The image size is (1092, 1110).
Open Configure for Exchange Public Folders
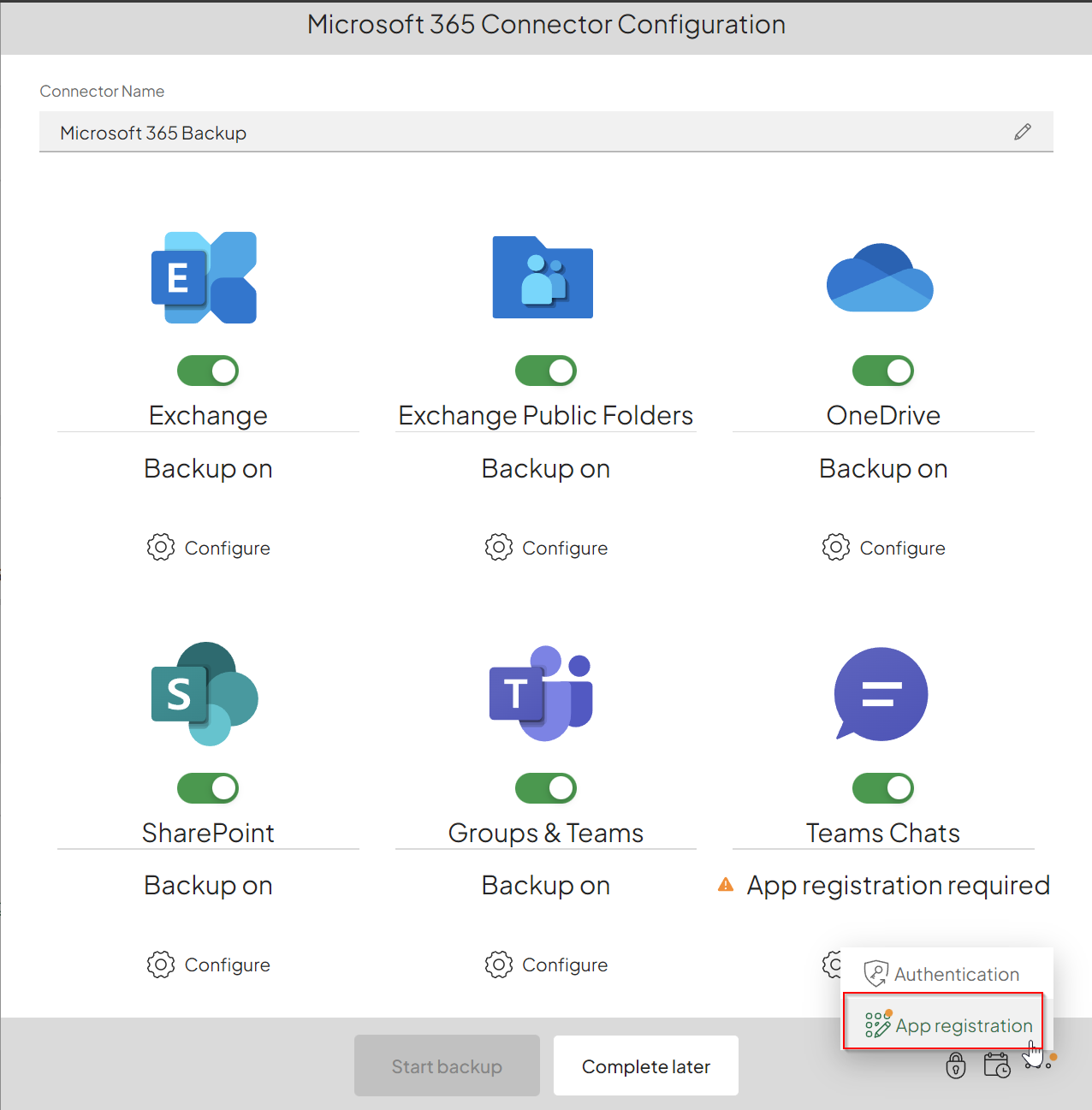(x=546, y=548)
